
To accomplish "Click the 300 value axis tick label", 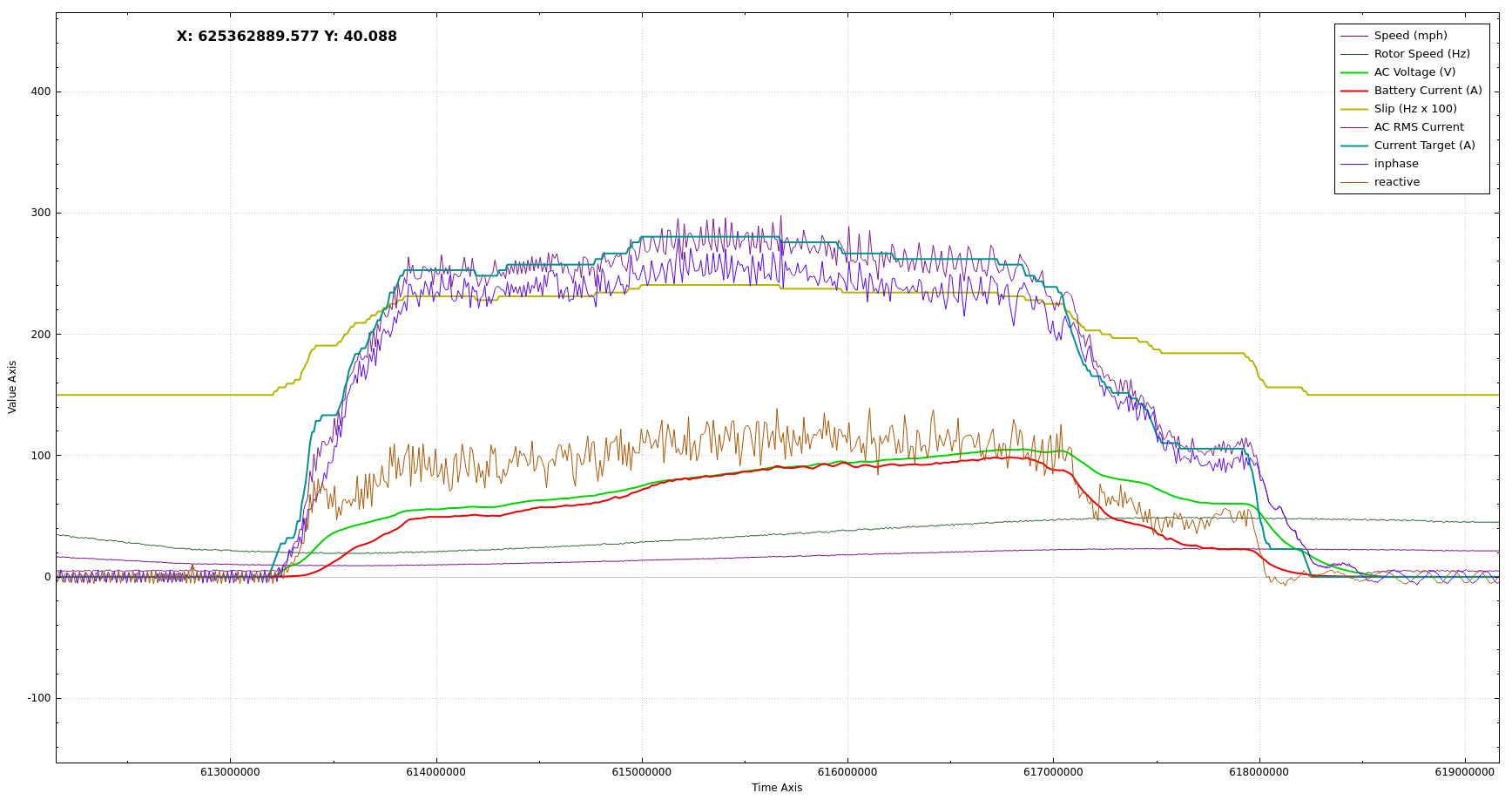I will click(40, 213).
